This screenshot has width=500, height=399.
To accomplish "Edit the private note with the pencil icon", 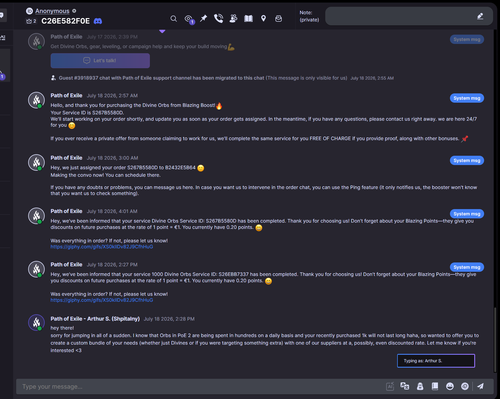I will [x=480, y=16].
